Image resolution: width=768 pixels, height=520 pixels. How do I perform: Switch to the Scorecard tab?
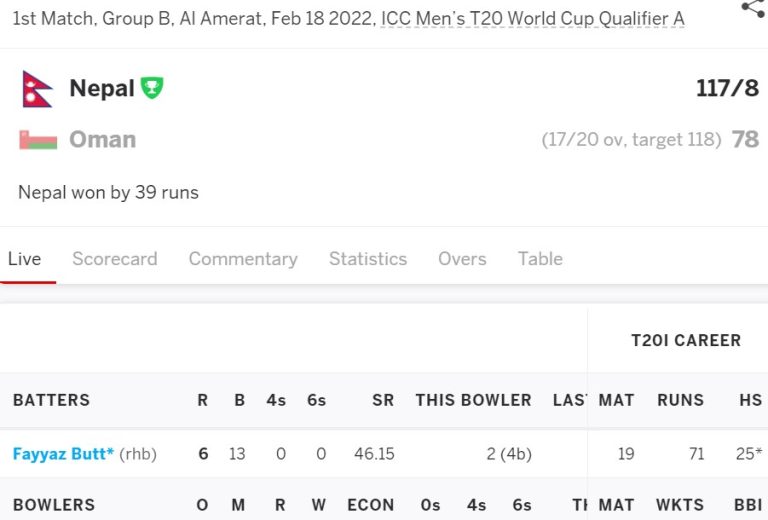(114, 259)
